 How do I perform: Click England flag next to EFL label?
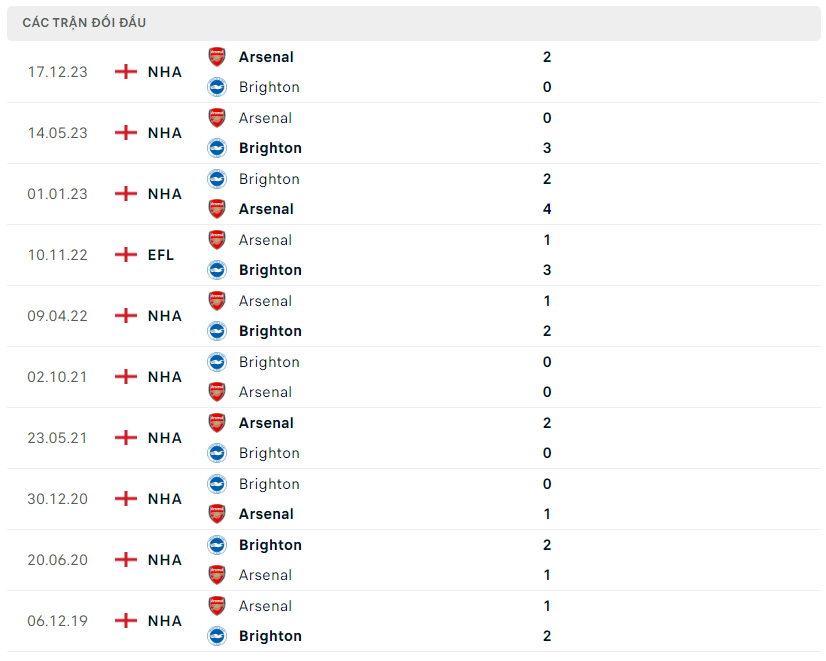click(126, 255)
